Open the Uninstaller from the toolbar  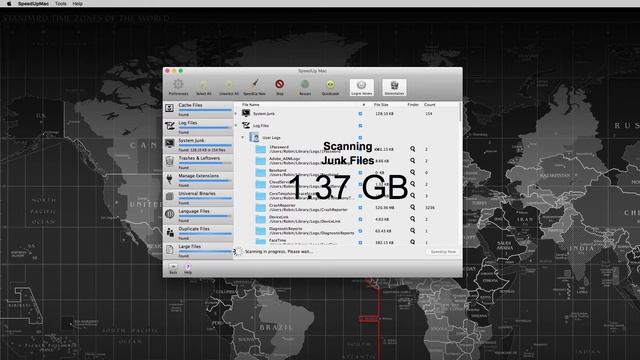click(394, 87)
